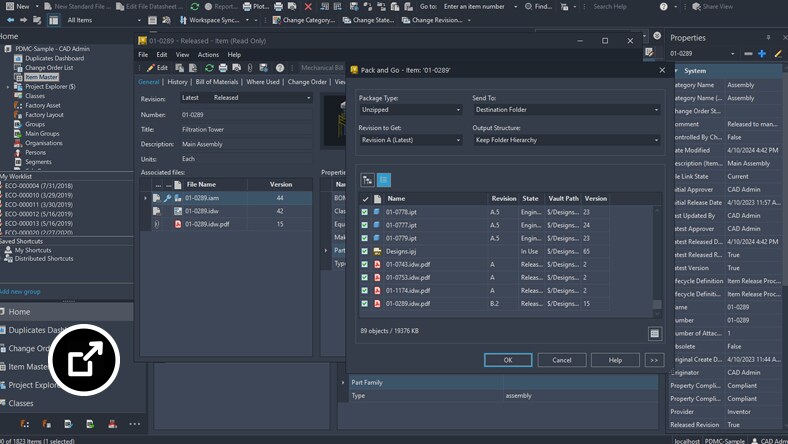Click the Cancel button
This screenshot has width=788, height=444.
click(x=561, y=360)
